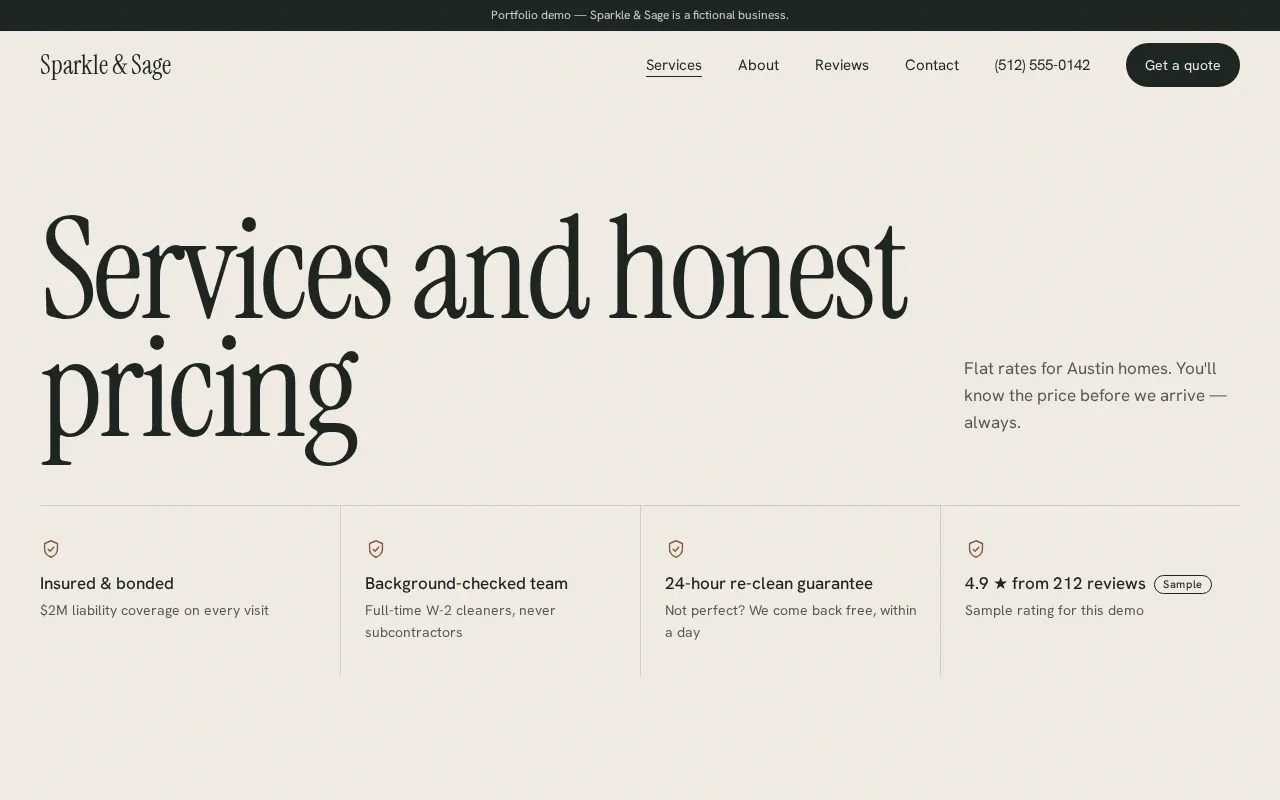Click 'Sample rating for this demo' text
This screenshot has width=1280, height=800.
[1054, 610]
